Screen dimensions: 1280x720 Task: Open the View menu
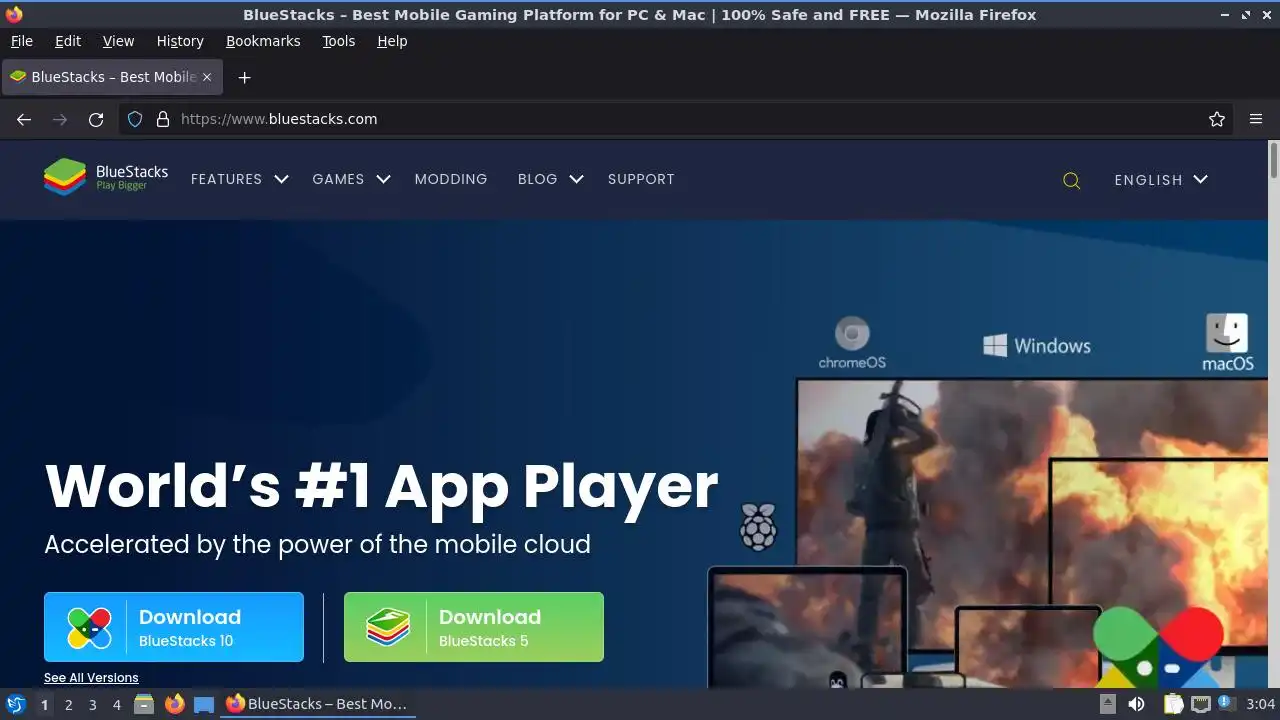118,41
